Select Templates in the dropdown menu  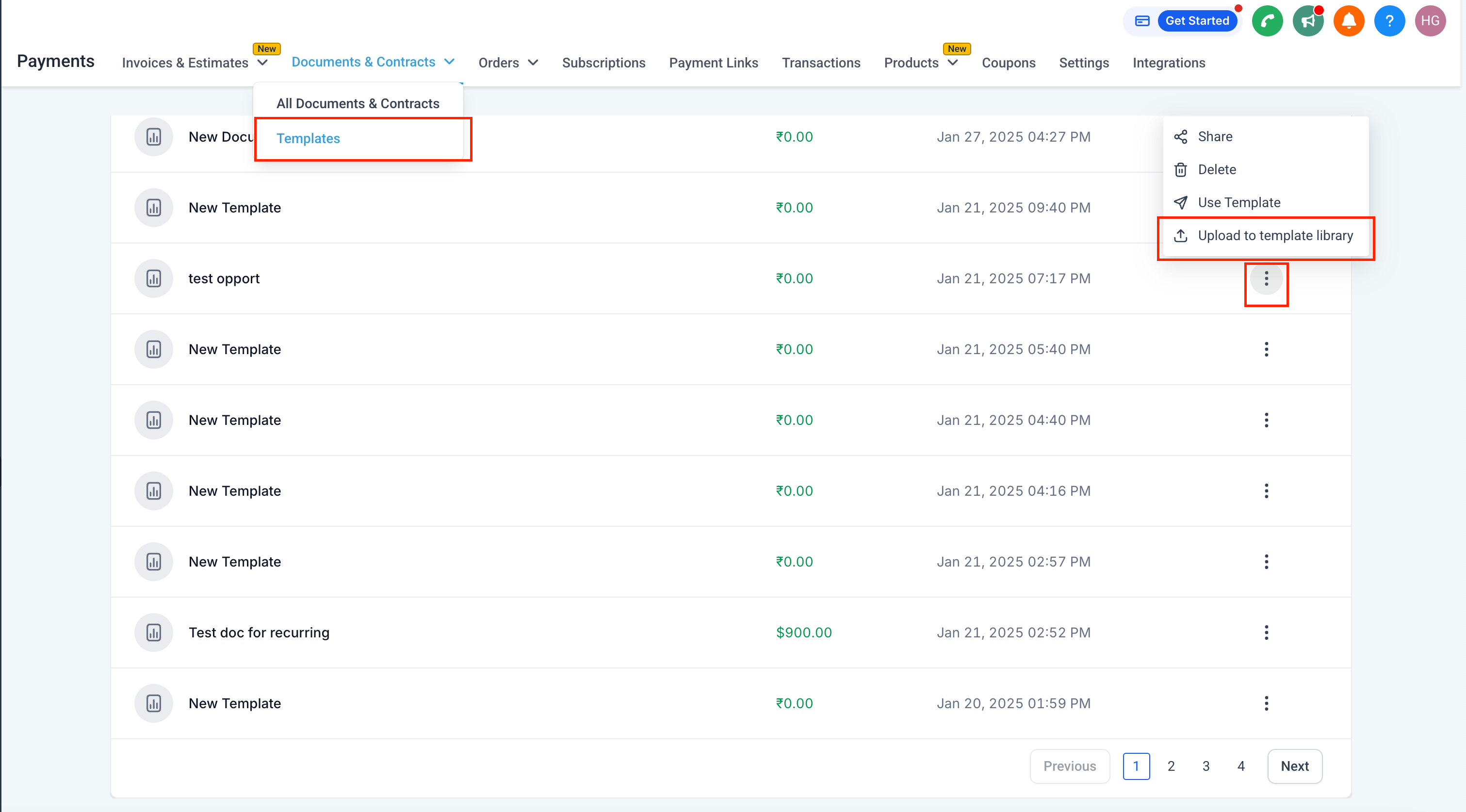308,138
